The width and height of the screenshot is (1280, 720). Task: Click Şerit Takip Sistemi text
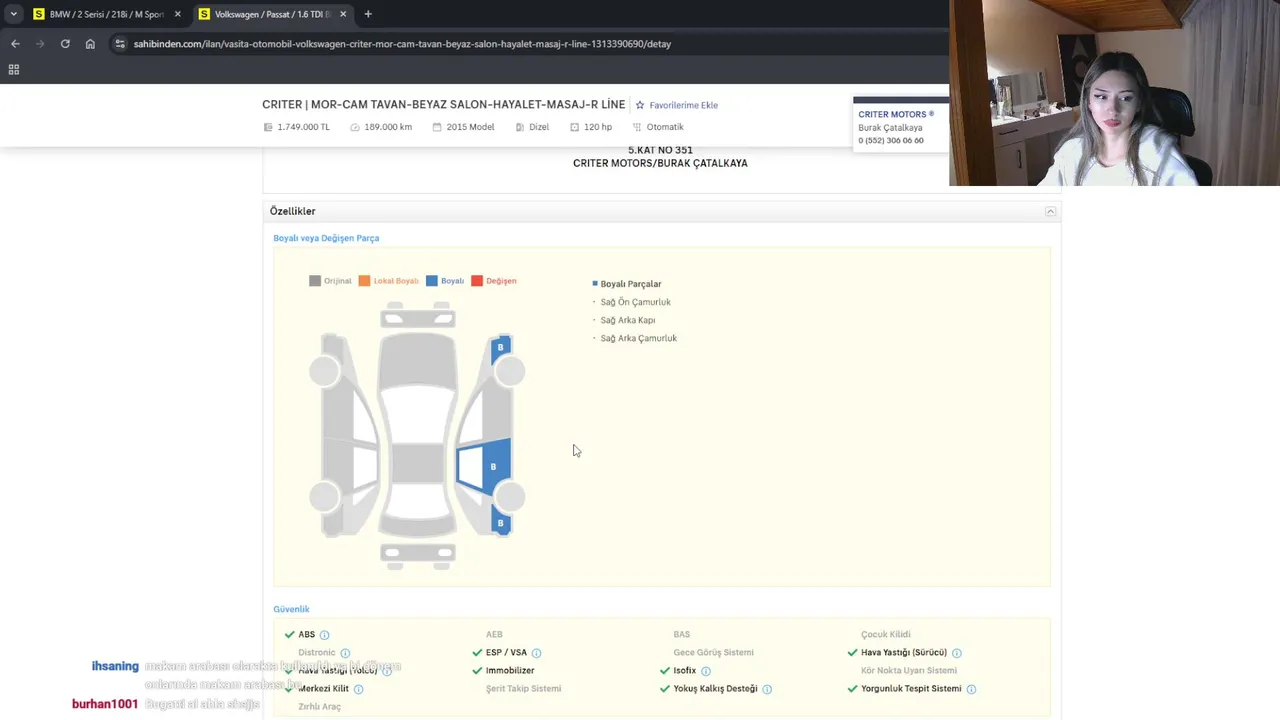point(523,689)
